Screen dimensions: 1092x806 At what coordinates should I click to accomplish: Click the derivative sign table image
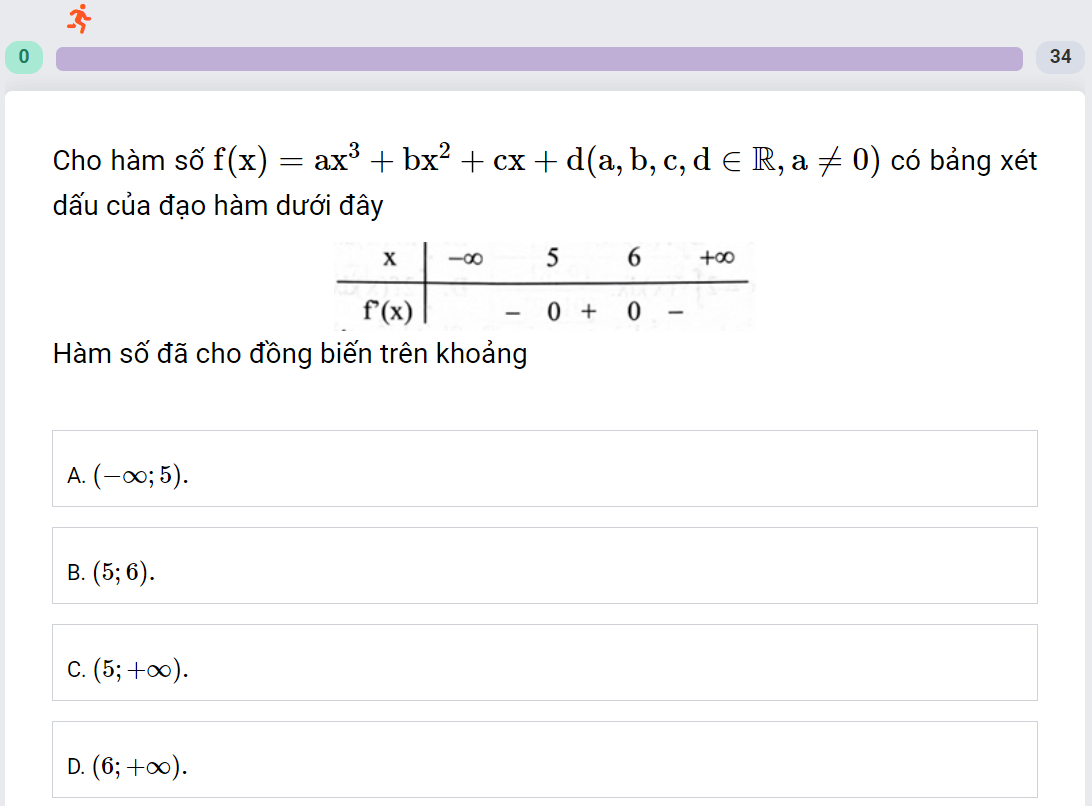coord(543,285)
